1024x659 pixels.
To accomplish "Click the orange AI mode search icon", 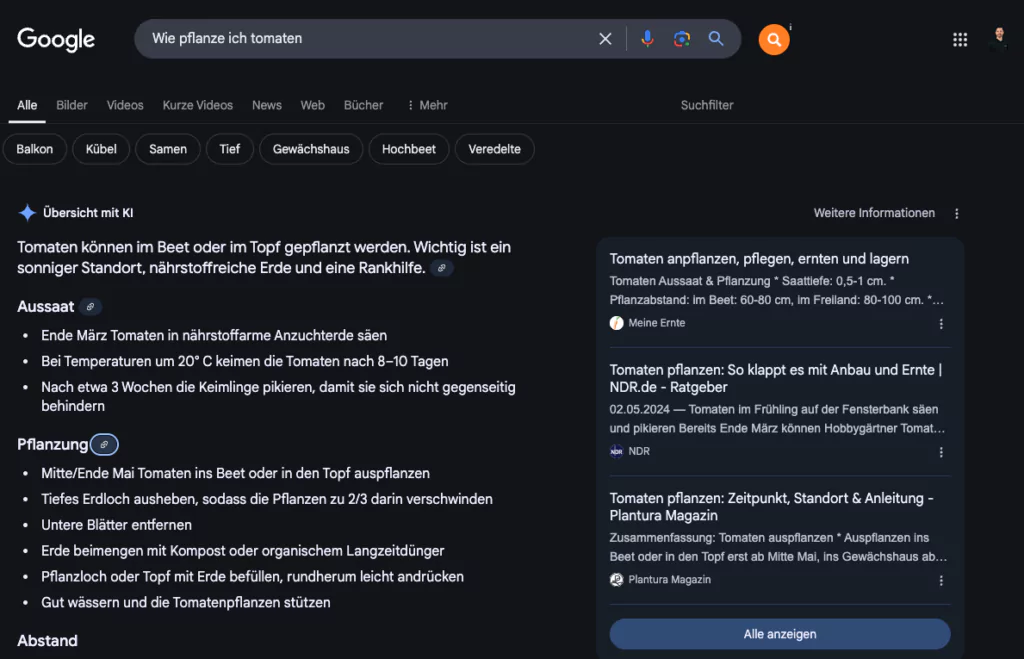I will tap(775, 38).
